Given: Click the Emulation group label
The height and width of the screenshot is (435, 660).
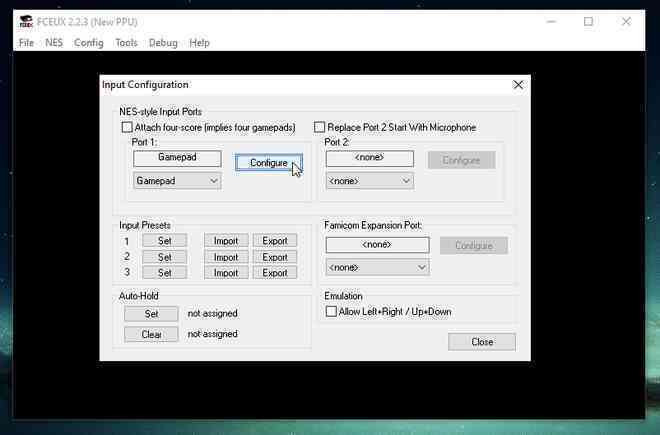Looking at the screenshot, I should click(343, 296).
